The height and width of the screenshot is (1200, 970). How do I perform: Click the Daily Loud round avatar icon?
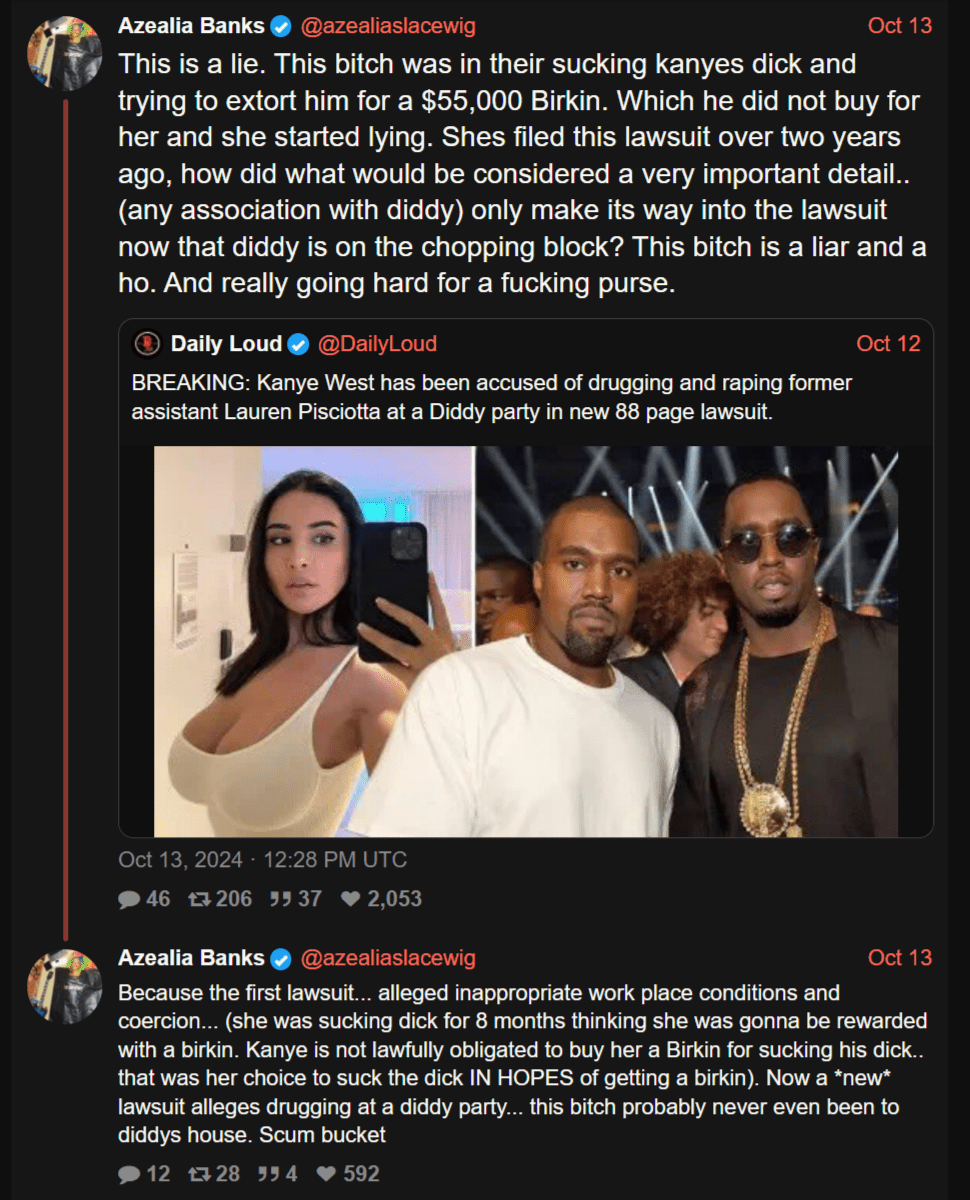(x=148, y=344)
